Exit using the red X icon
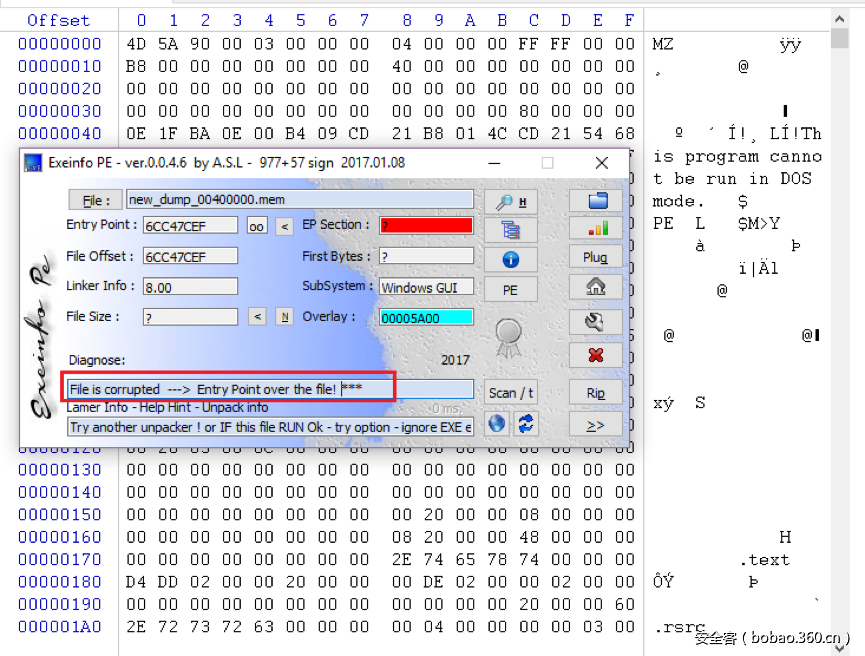Screen dimensions: 865x656 click(597, 355)
